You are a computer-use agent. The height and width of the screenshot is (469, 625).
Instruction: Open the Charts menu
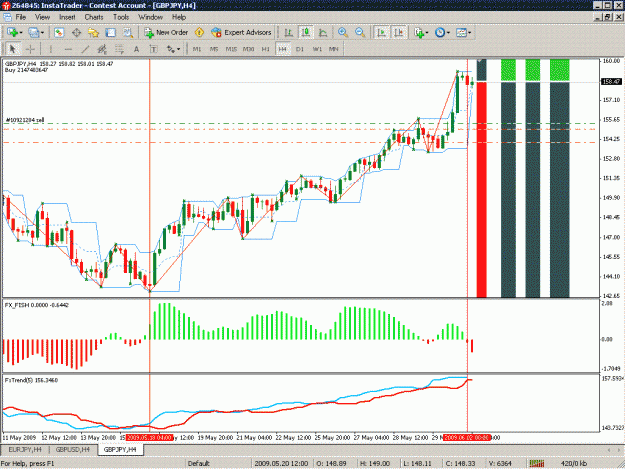[x=94, y=17]
